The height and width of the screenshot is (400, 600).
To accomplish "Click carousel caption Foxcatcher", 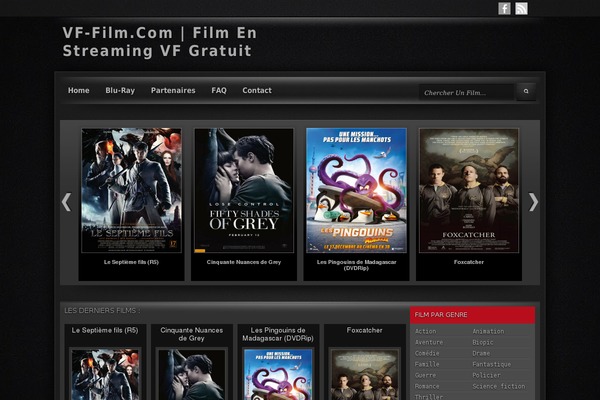I will (x=469, y=262).
